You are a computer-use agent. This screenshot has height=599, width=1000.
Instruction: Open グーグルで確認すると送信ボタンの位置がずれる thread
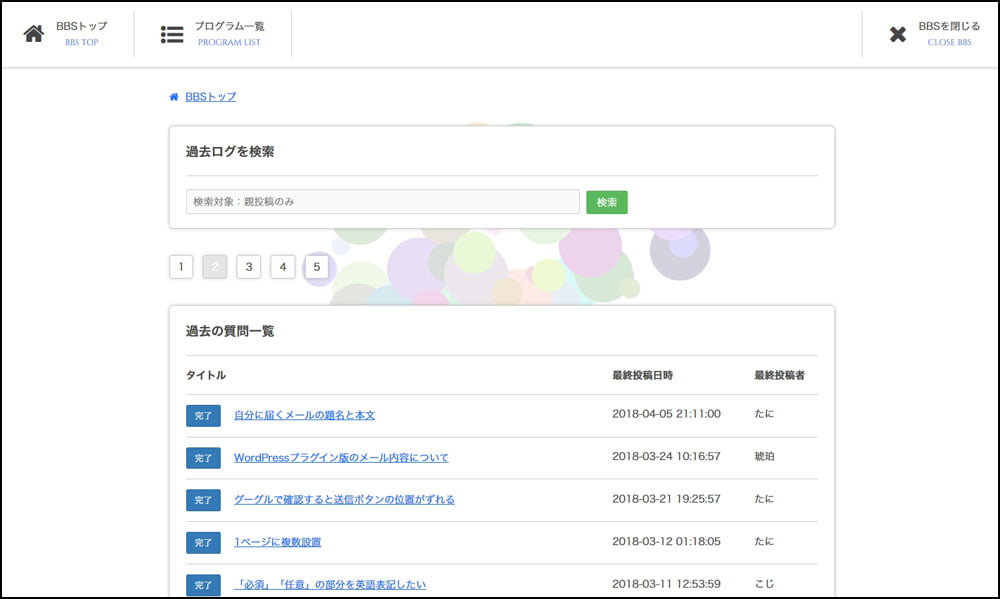[x=344, y=499]
